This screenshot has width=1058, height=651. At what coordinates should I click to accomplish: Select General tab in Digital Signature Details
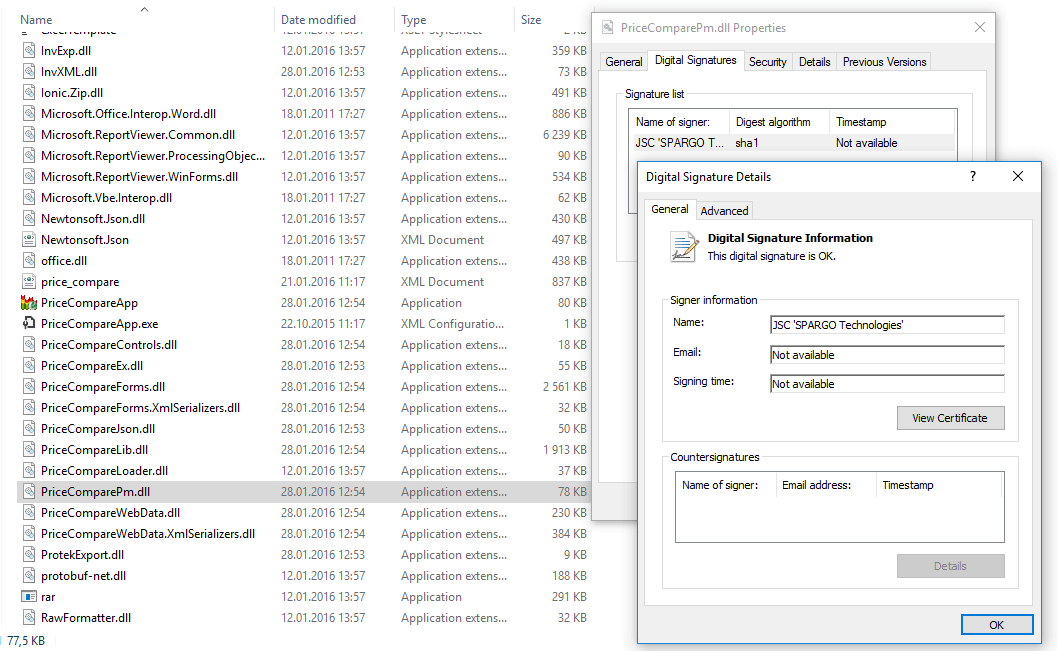669,209
